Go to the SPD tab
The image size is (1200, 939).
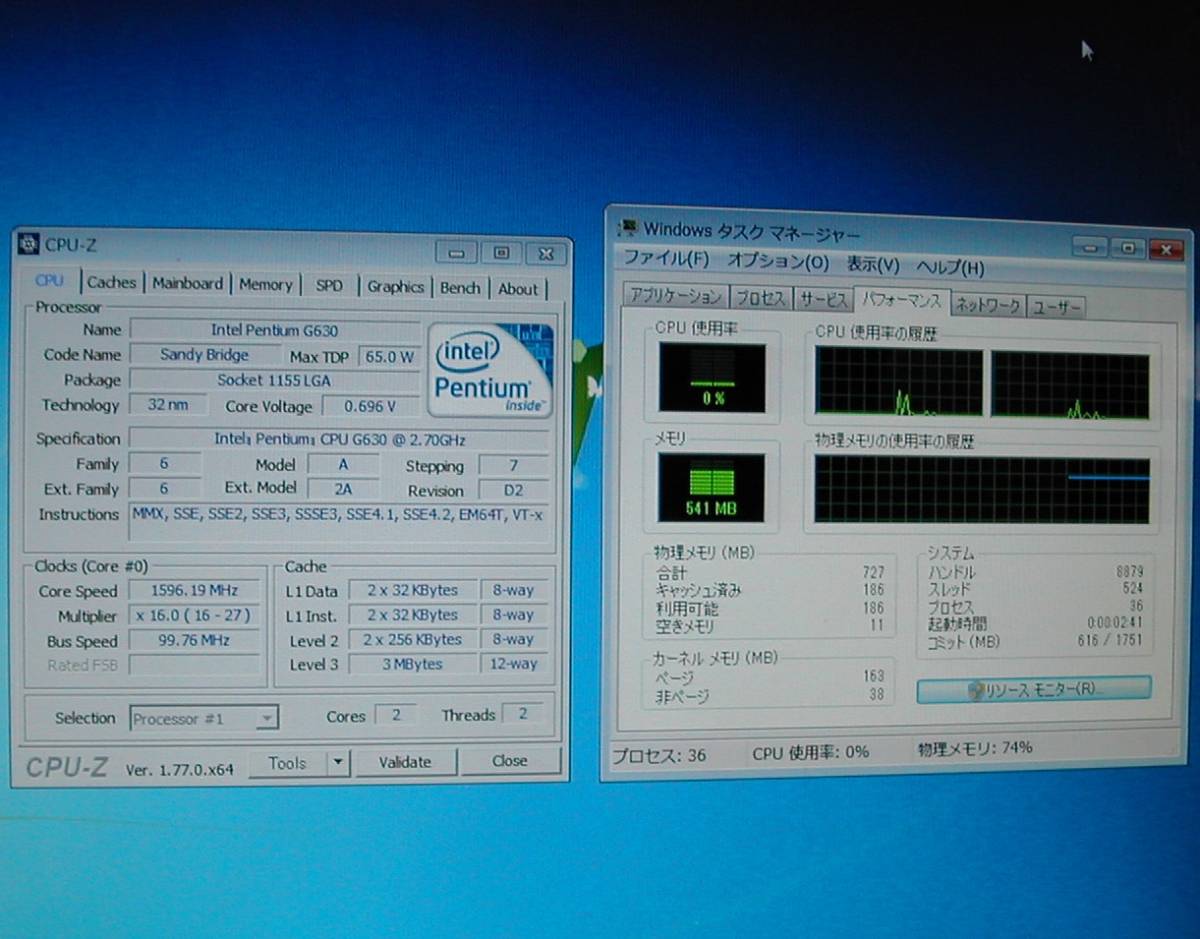(x=329, y=286)
